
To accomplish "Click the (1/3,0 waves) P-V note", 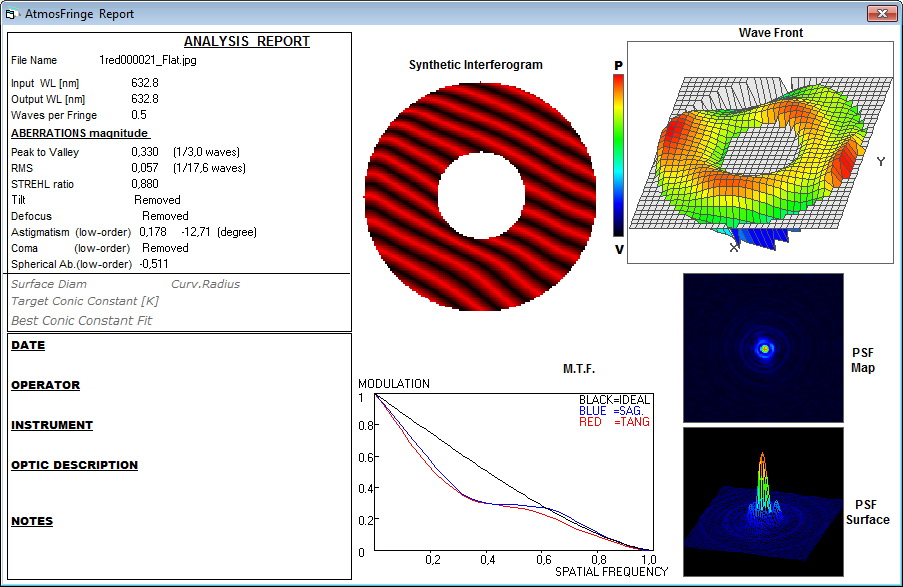I will click(x=206, y=152).
